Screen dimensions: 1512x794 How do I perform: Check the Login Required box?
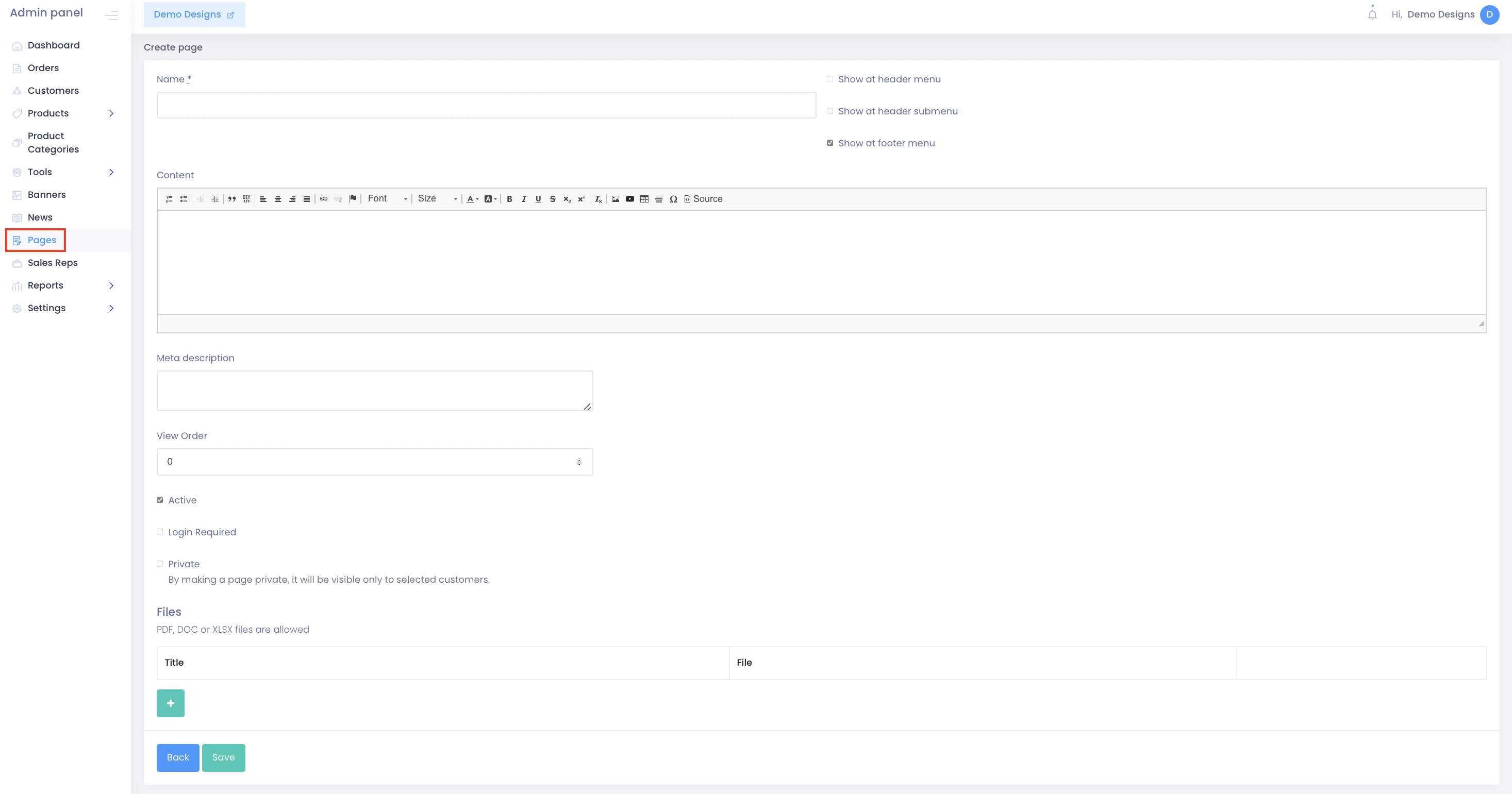click(160, 532)
